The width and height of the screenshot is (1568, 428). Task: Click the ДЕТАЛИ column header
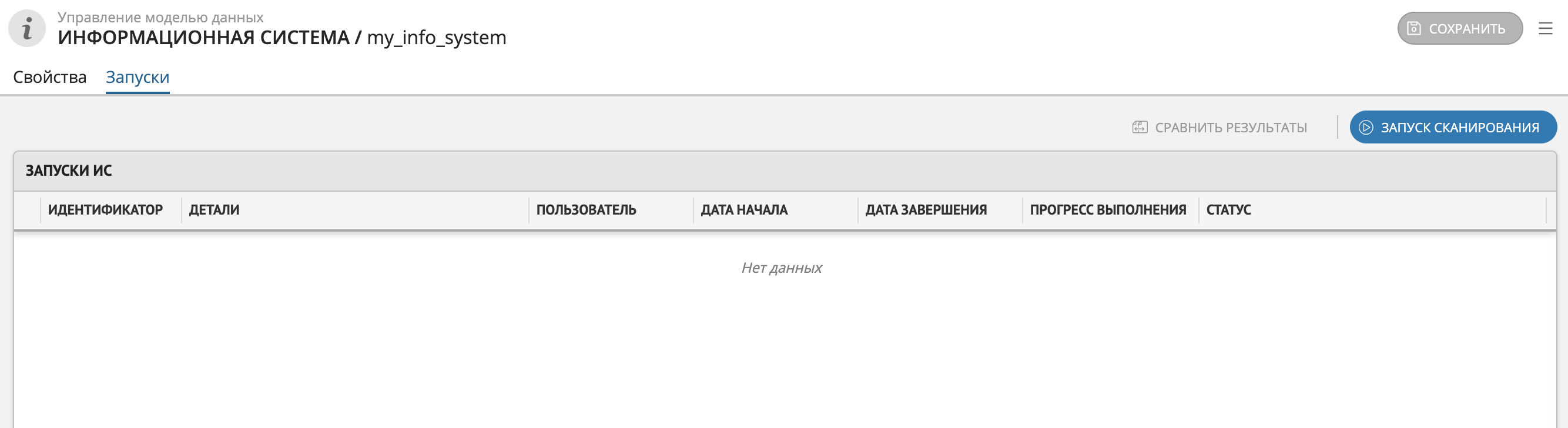(x=215, y=210)
